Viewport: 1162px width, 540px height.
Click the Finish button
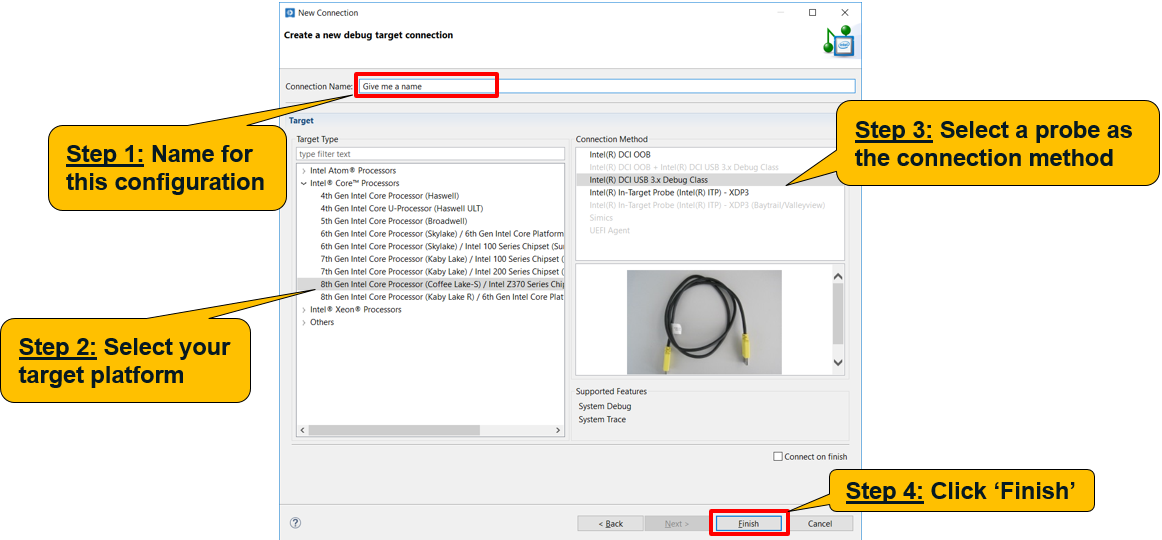click(748, 524)
